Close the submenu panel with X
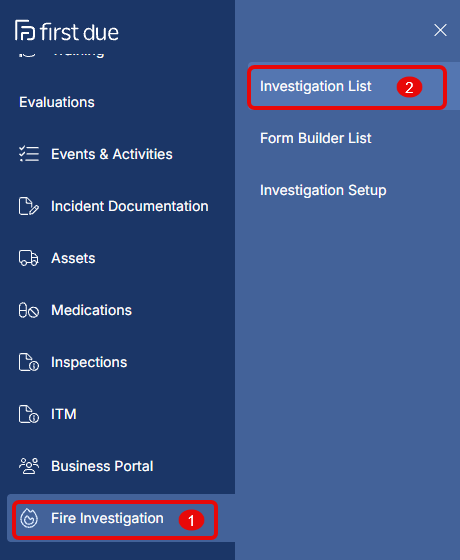The height and width of the screenshot is (560, 460). 440,30
